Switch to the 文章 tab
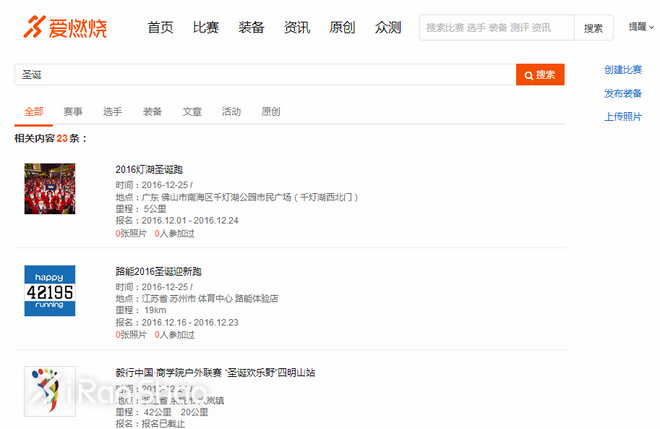This screenshot has height=429, width=660. (192, 112)
